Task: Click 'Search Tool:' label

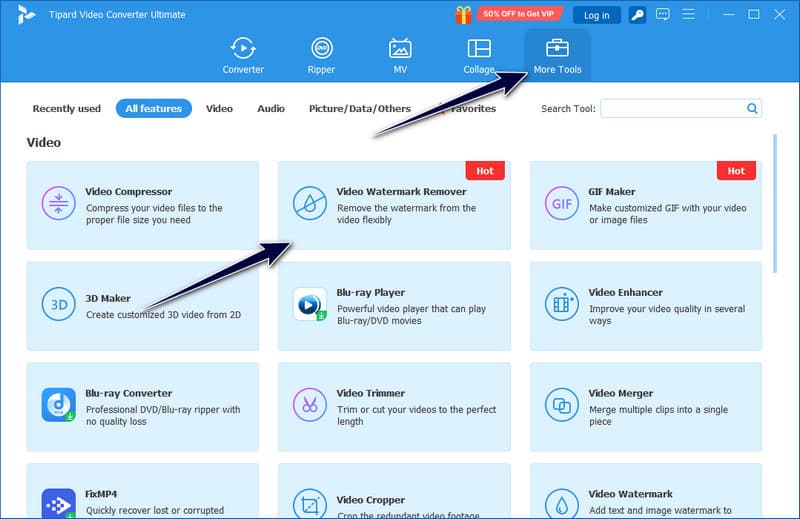Action: point(568,109)
